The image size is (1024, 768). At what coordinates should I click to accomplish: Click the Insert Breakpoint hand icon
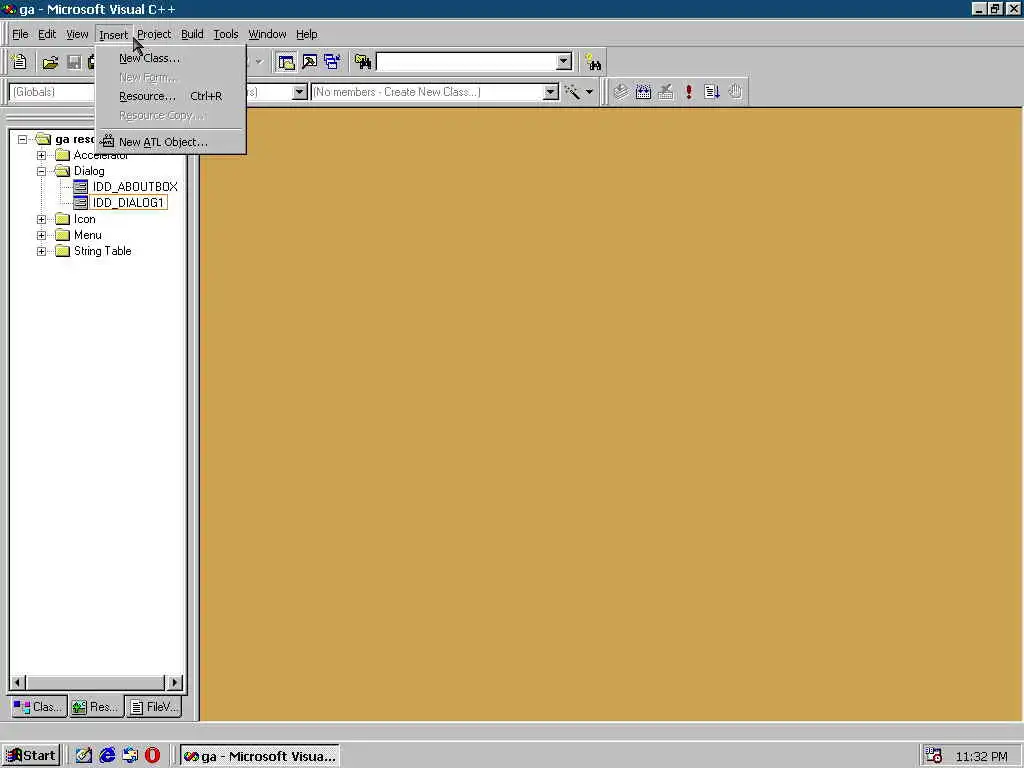pos(735,92)
